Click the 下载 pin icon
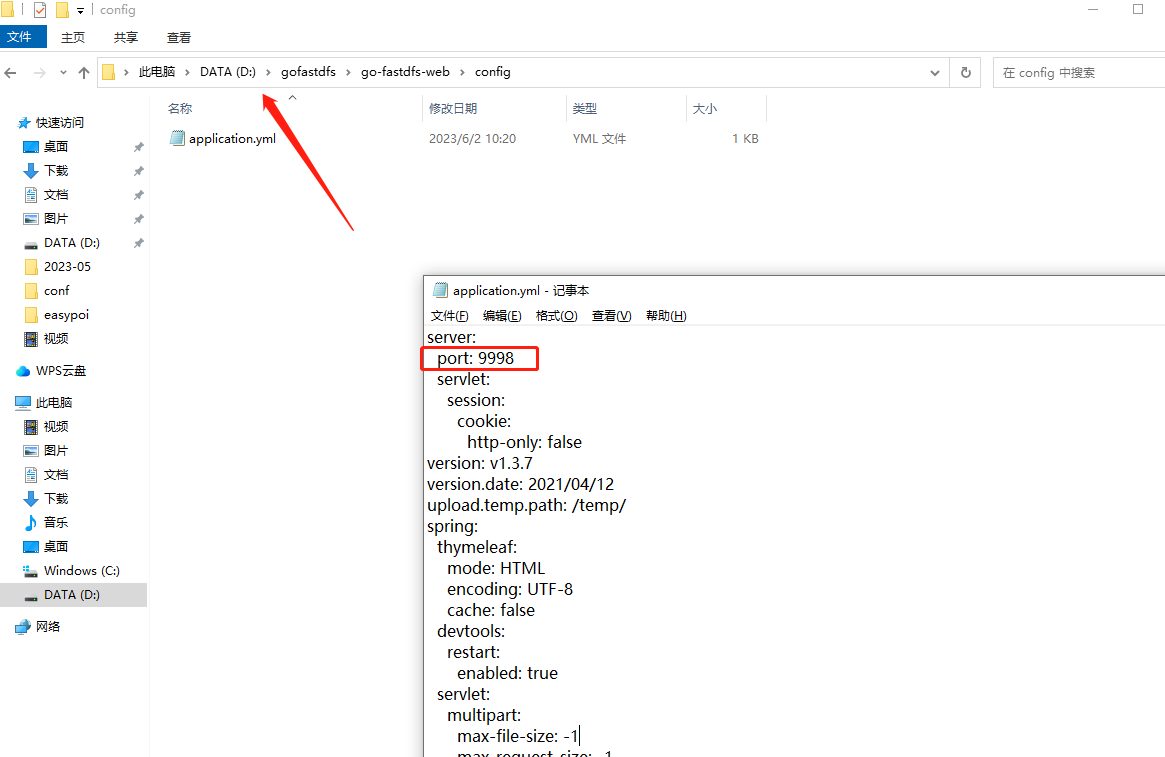 point(138,171)
